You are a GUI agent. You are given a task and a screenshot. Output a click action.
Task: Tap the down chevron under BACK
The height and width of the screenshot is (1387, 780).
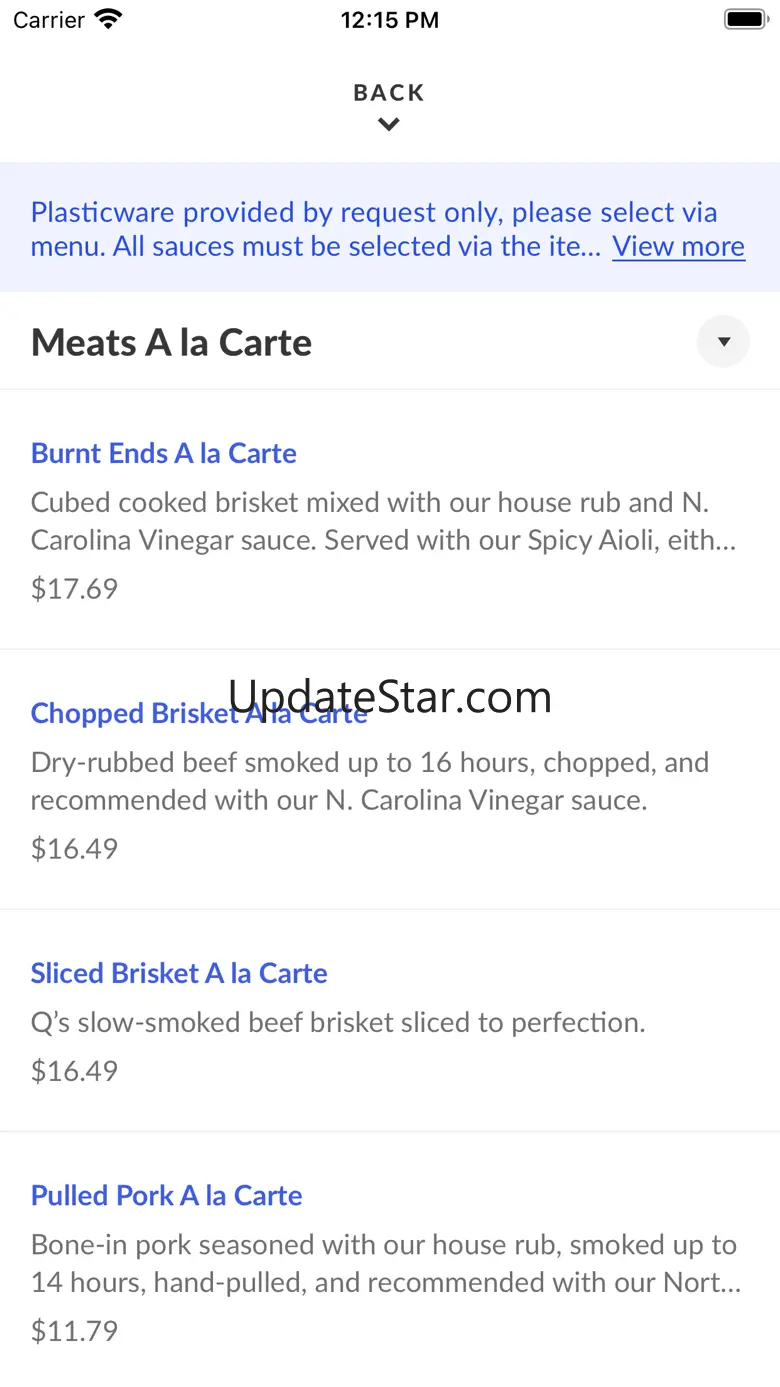click(389, 125)
